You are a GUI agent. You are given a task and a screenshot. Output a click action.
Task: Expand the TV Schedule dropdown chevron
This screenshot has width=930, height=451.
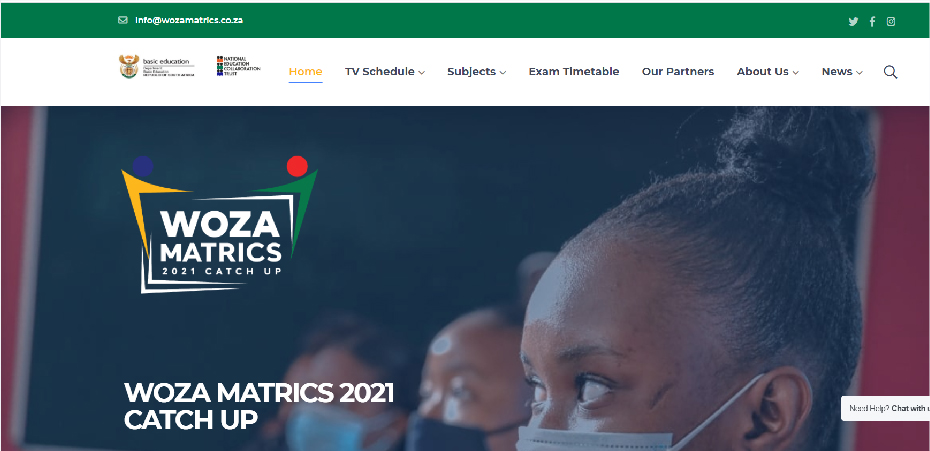[x=421, y=72]
